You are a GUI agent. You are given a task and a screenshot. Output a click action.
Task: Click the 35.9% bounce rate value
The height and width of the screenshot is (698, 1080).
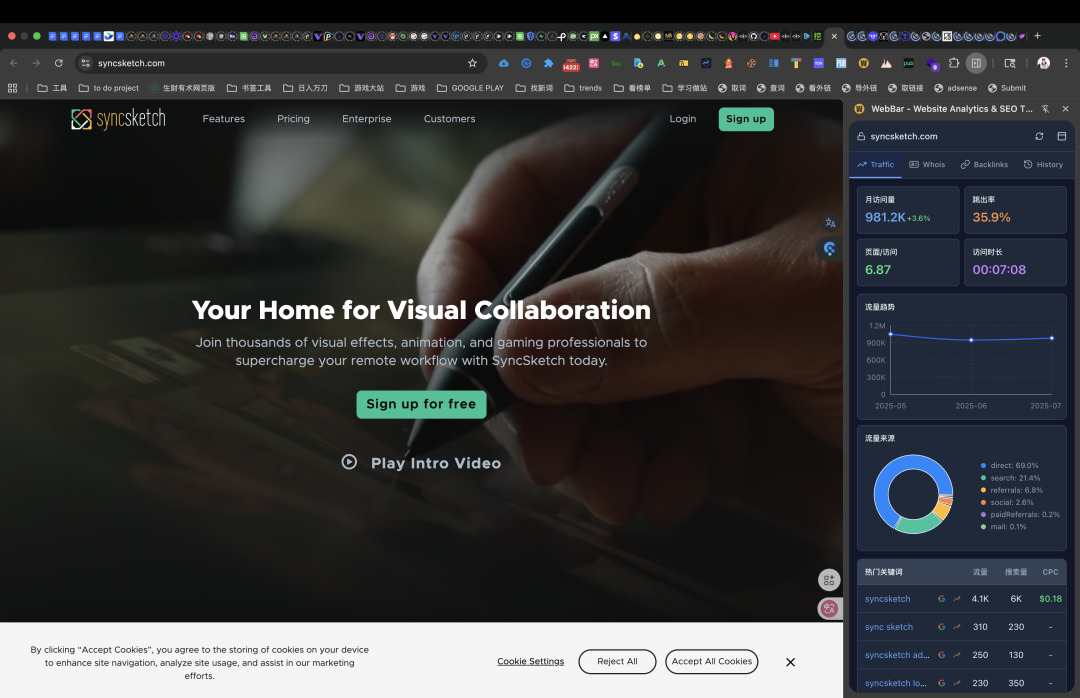coord(991,217)
